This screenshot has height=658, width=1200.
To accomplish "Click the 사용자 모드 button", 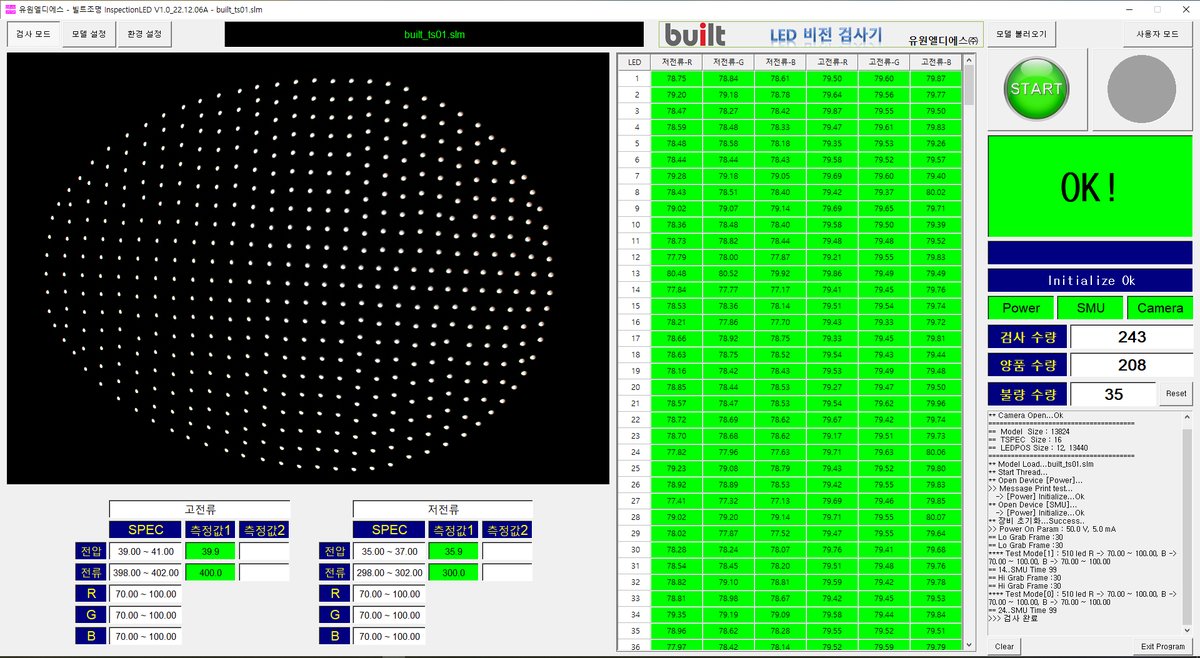I will click(1159, 34).
